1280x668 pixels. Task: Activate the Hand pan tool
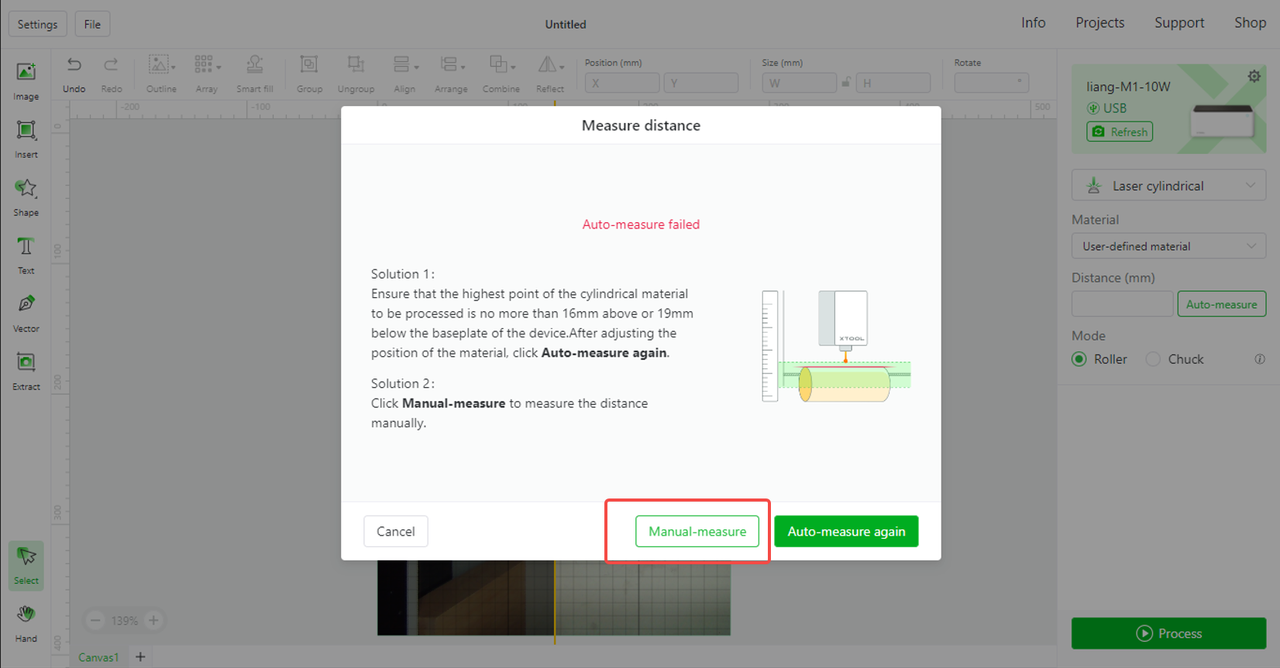point(26,614)
